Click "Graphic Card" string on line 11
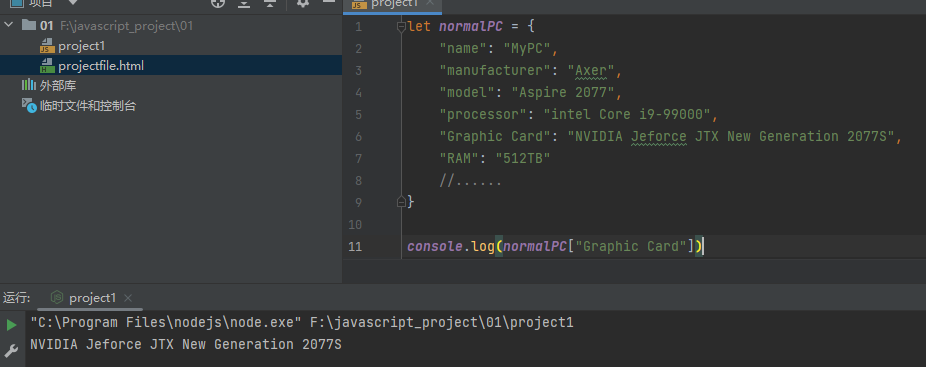The image size is (926, 367). pos(631,246)
